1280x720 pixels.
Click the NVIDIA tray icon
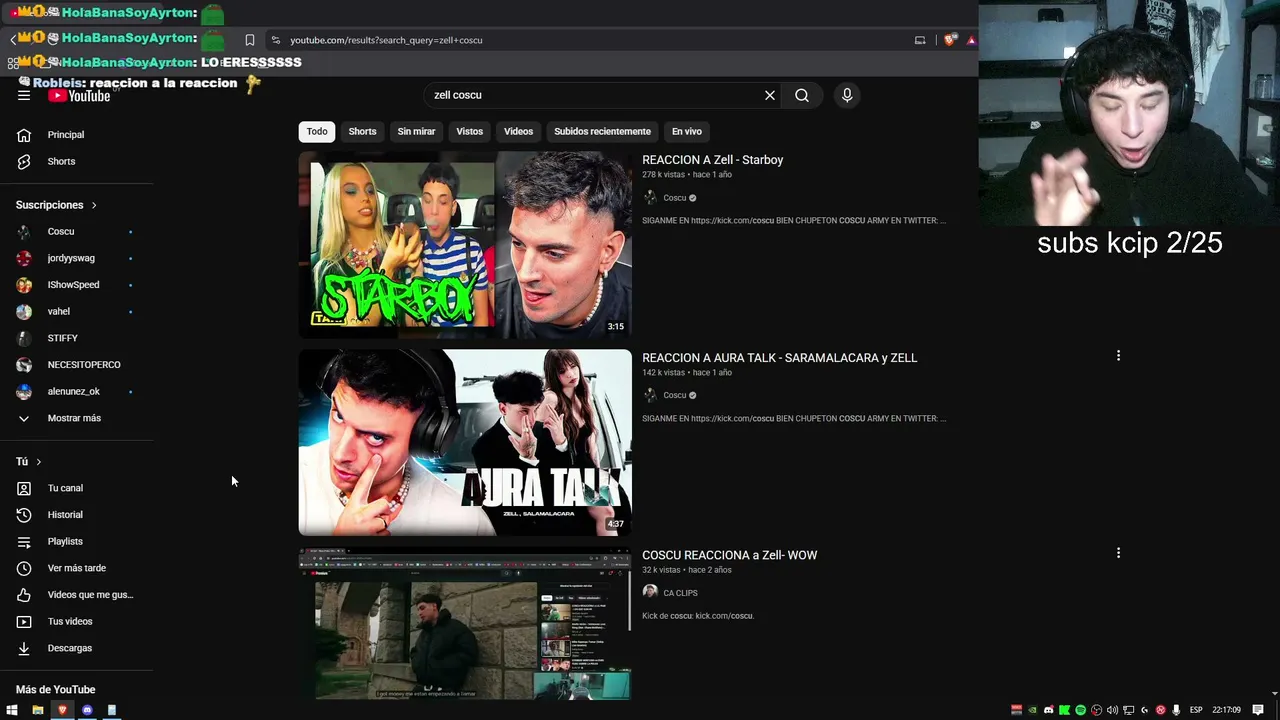[x=1033, y=710]
